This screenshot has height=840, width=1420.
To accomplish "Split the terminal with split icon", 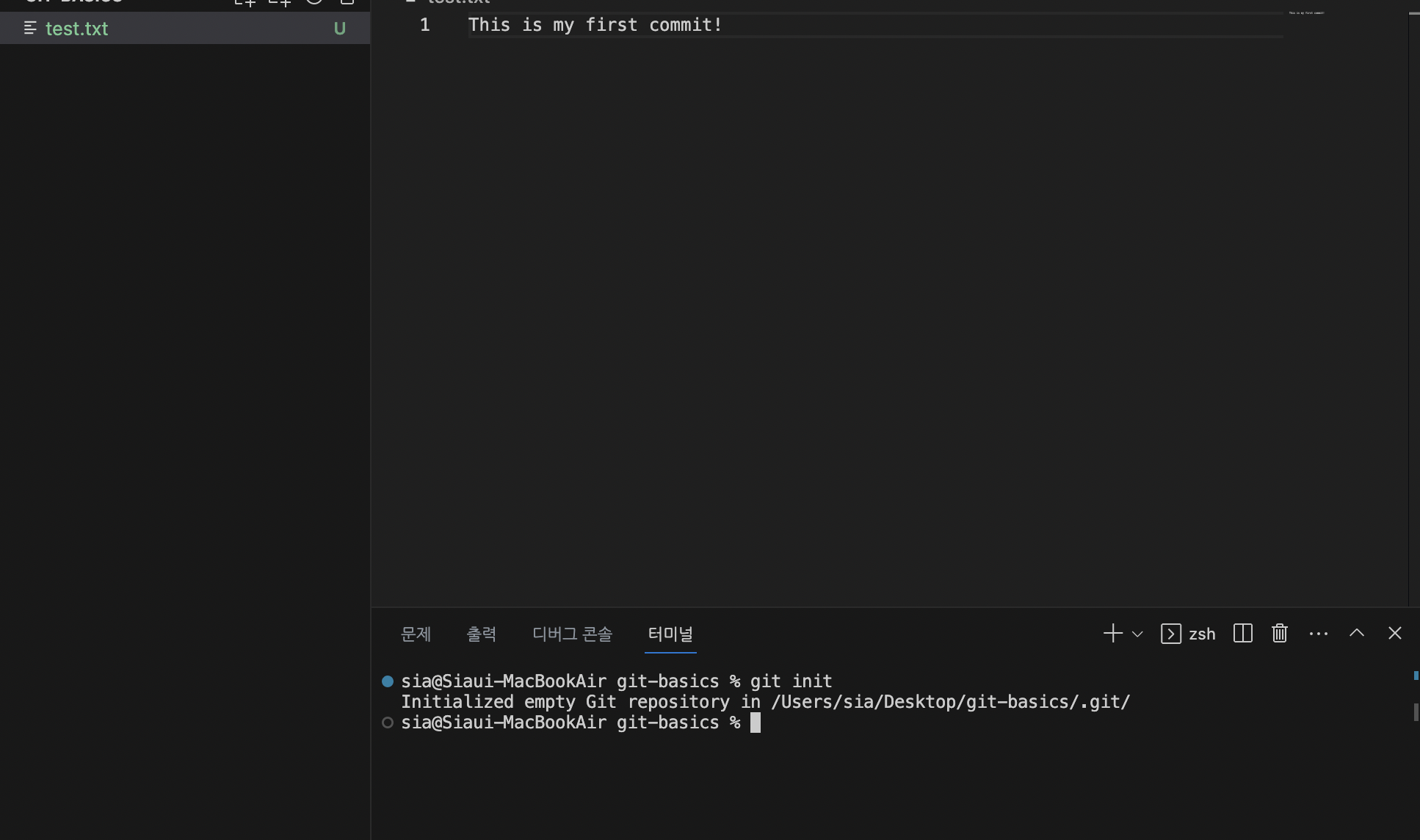I will pos(1242,634).
